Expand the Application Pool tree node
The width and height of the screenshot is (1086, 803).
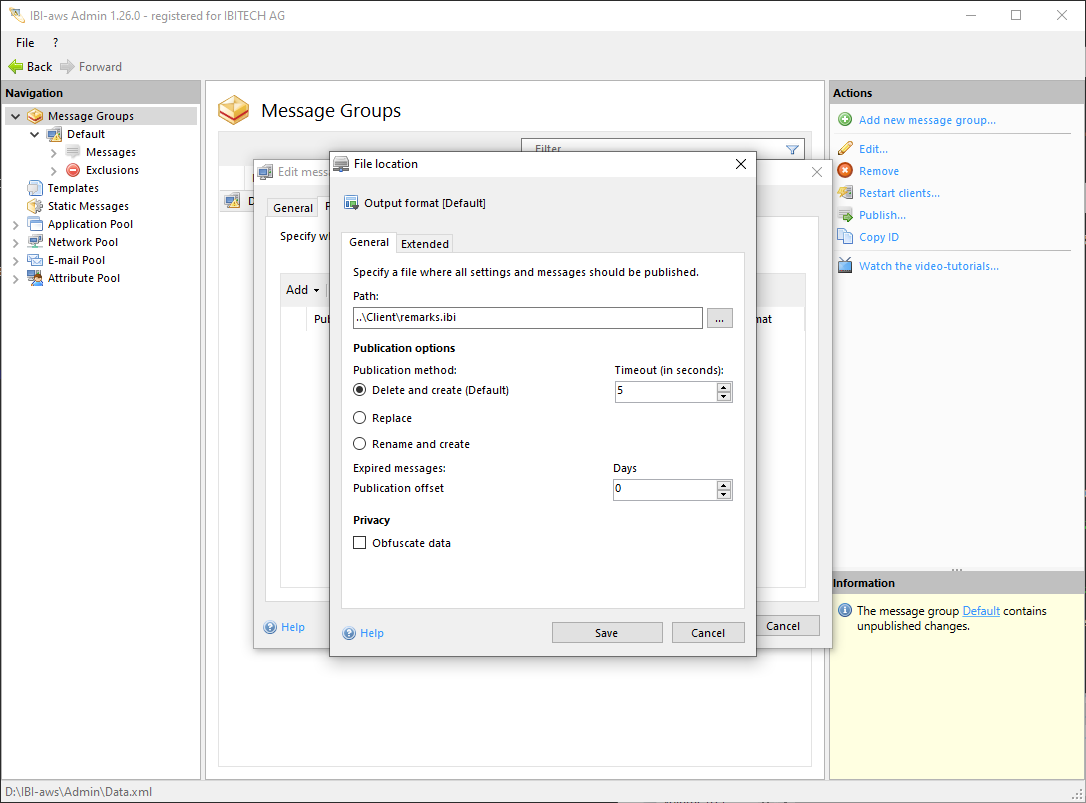15,225
